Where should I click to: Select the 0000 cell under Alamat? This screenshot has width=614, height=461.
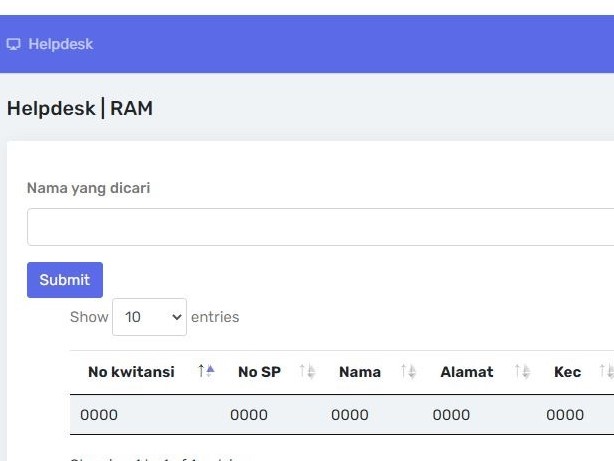point(451,415)
